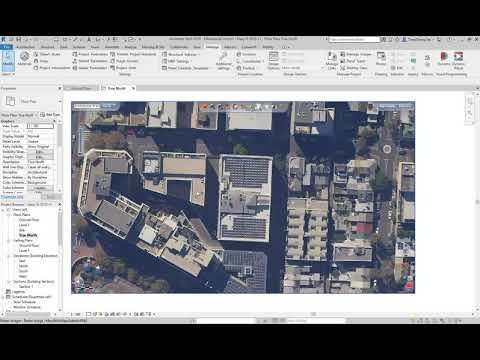Viewport: 480px width, 360px height.
Task: Open the Properties help link
Action: tap(12, 197)
